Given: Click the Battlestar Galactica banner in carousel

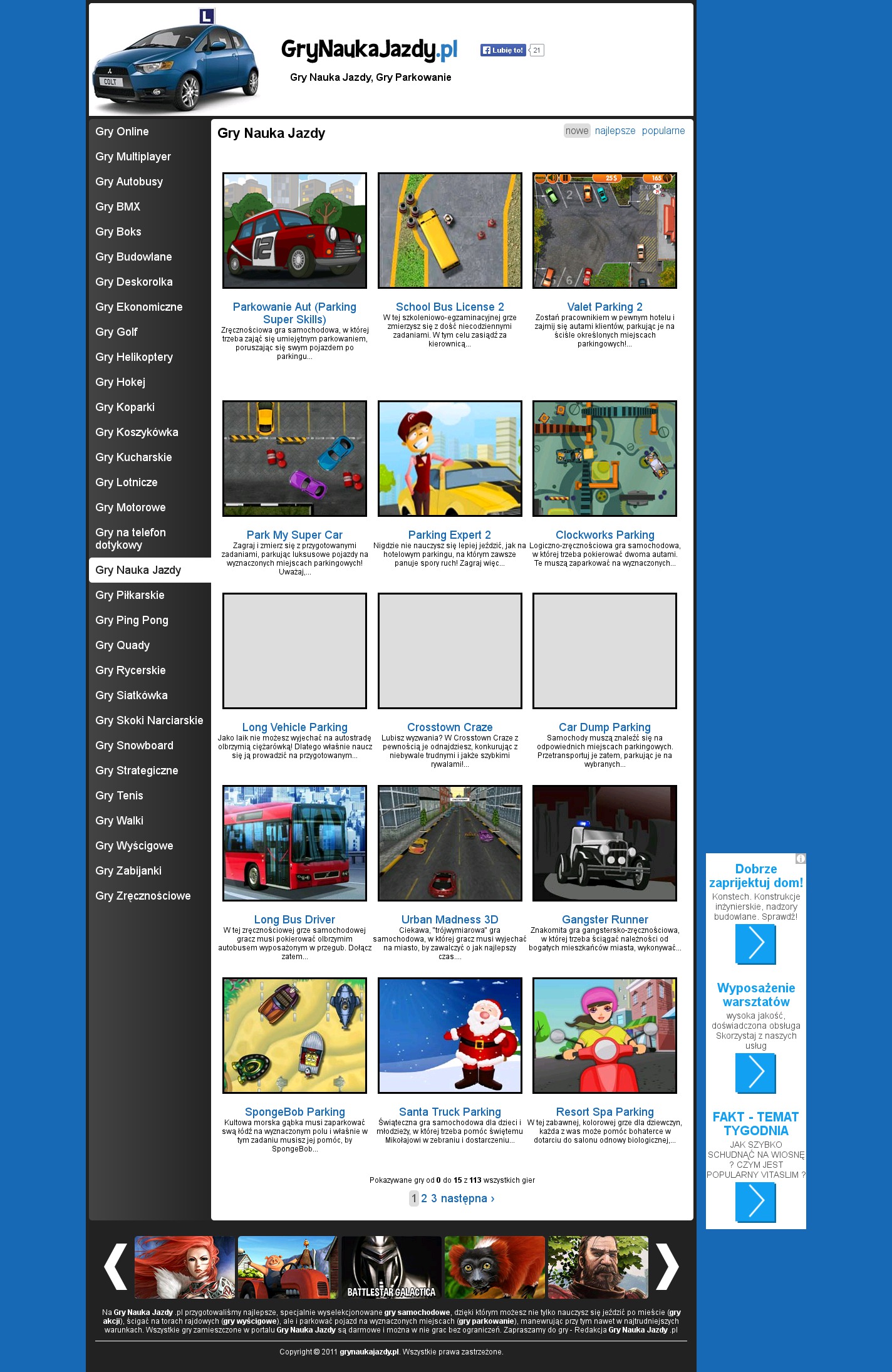Looking at the screenshot, I should point(391,1267).
